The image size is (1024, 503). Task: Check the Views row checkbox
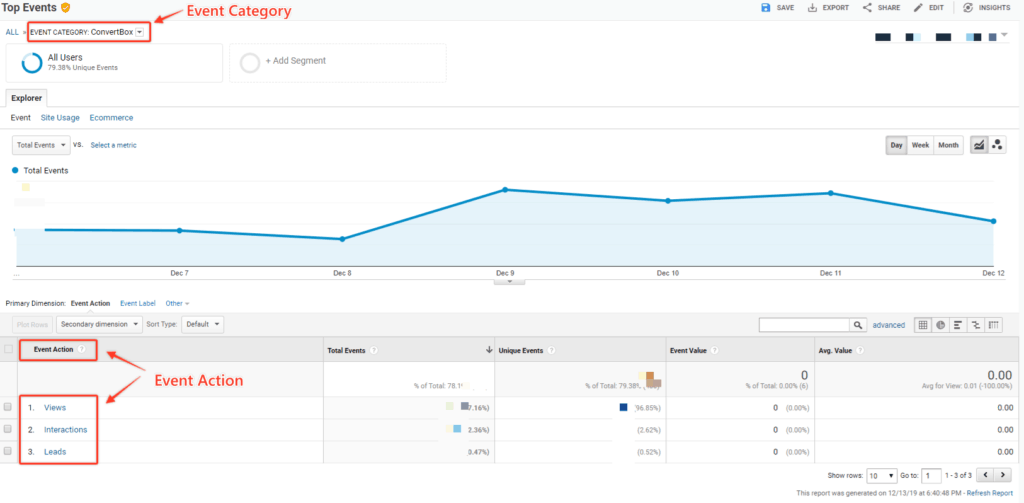point(8,407)
